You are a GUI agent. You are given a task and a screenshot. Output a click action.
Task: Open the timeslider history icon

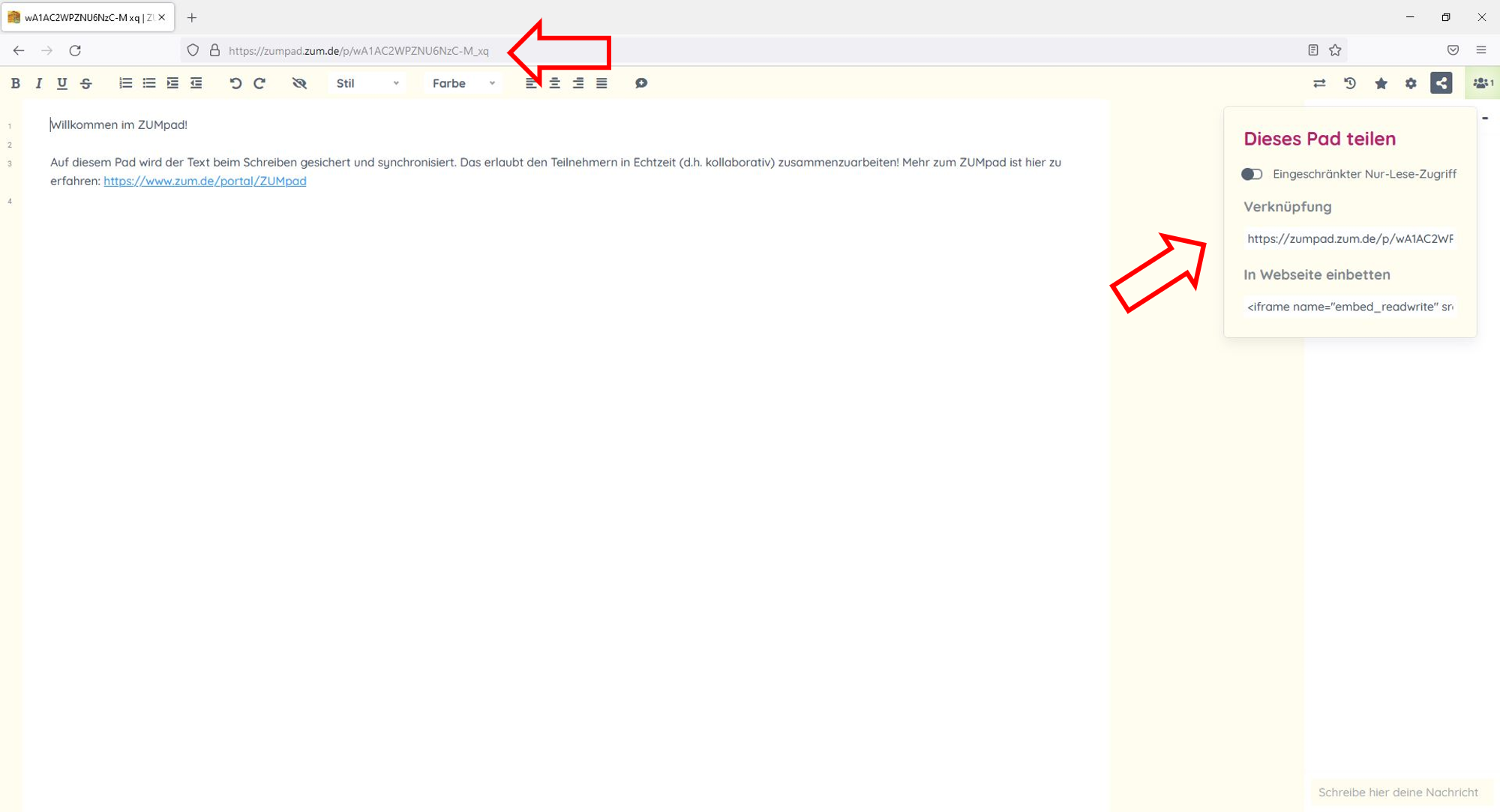1350,83
